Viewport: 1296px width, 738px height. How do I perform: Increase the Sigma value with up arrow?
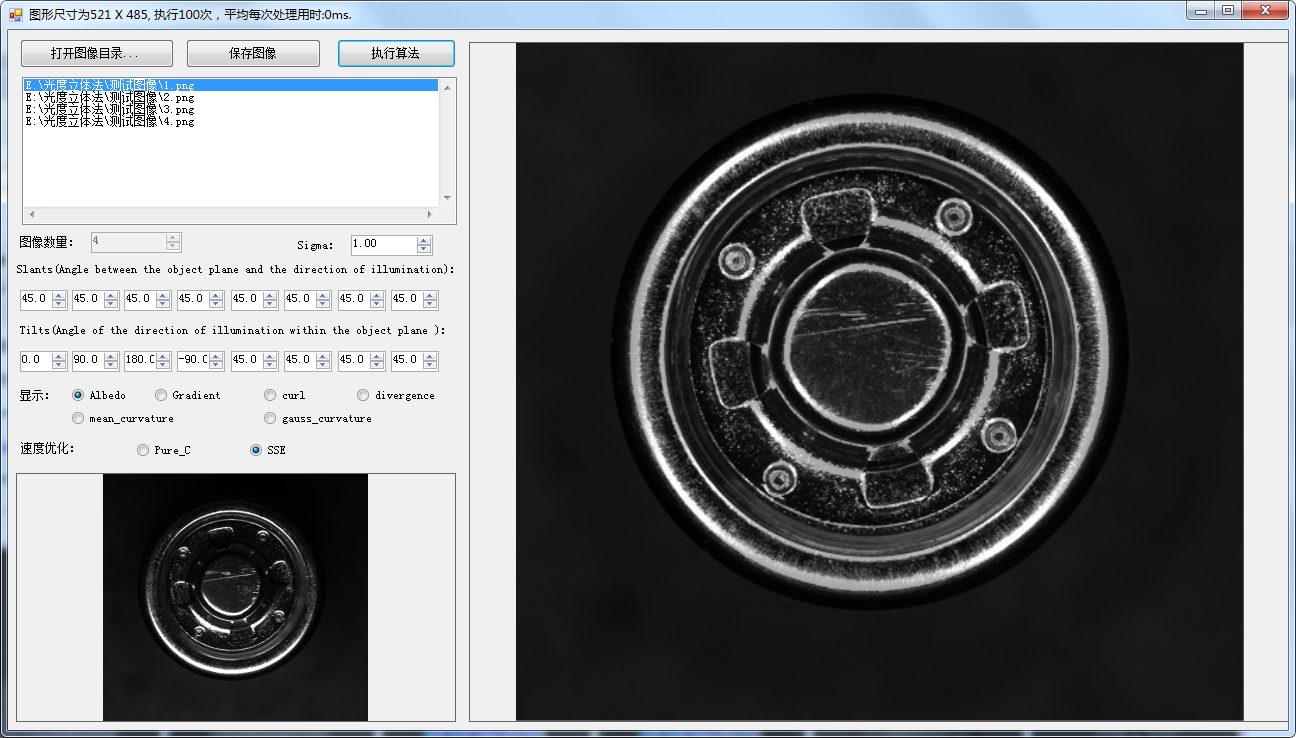tap(425, 240)
